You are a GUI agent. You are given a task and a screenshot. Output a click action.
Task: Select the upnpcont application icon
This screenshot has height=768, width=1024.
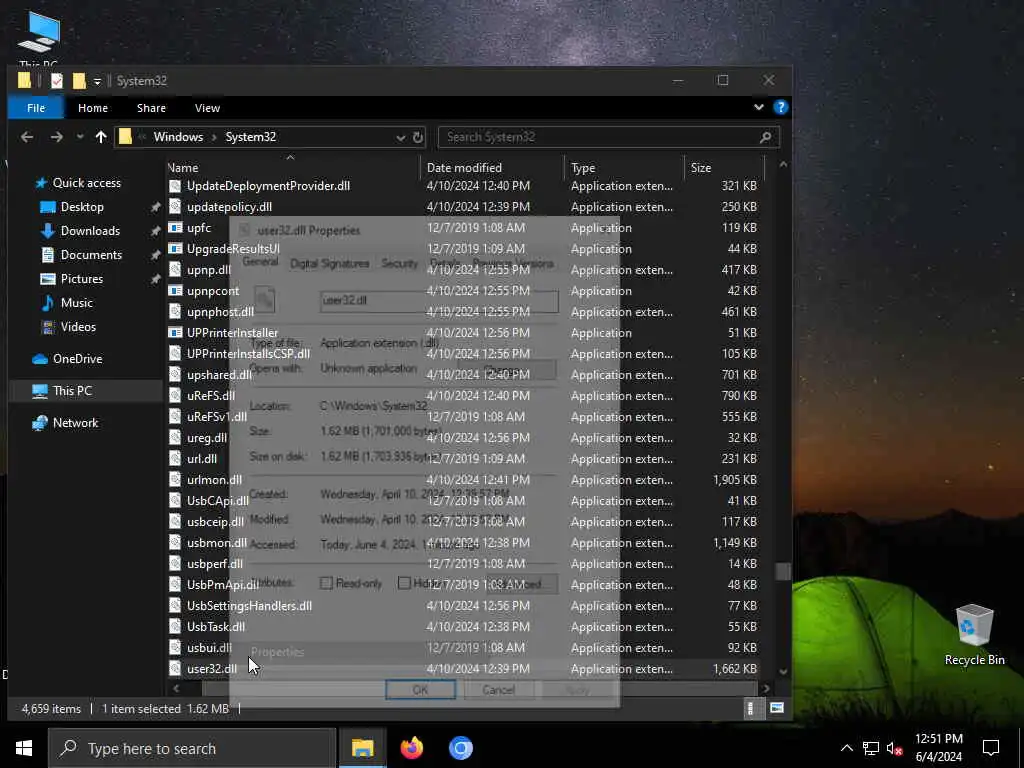tap(175, 291)
